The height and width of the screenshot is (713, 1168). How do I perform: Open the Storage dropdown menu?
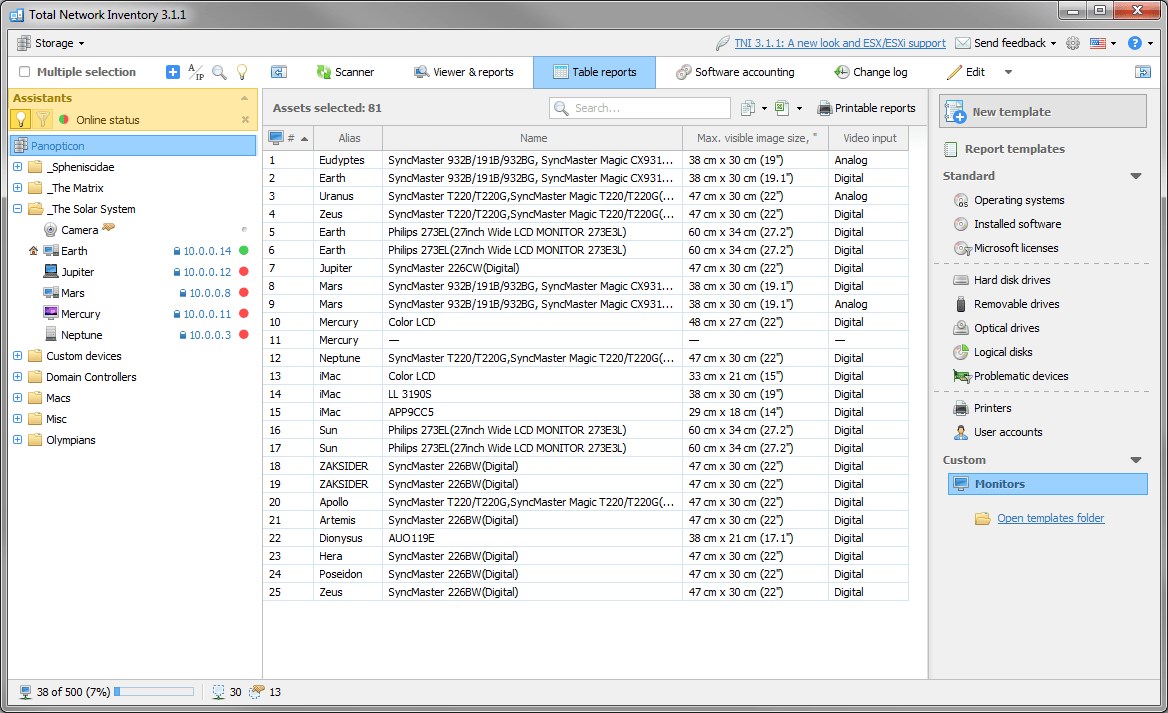click(51, 43)
